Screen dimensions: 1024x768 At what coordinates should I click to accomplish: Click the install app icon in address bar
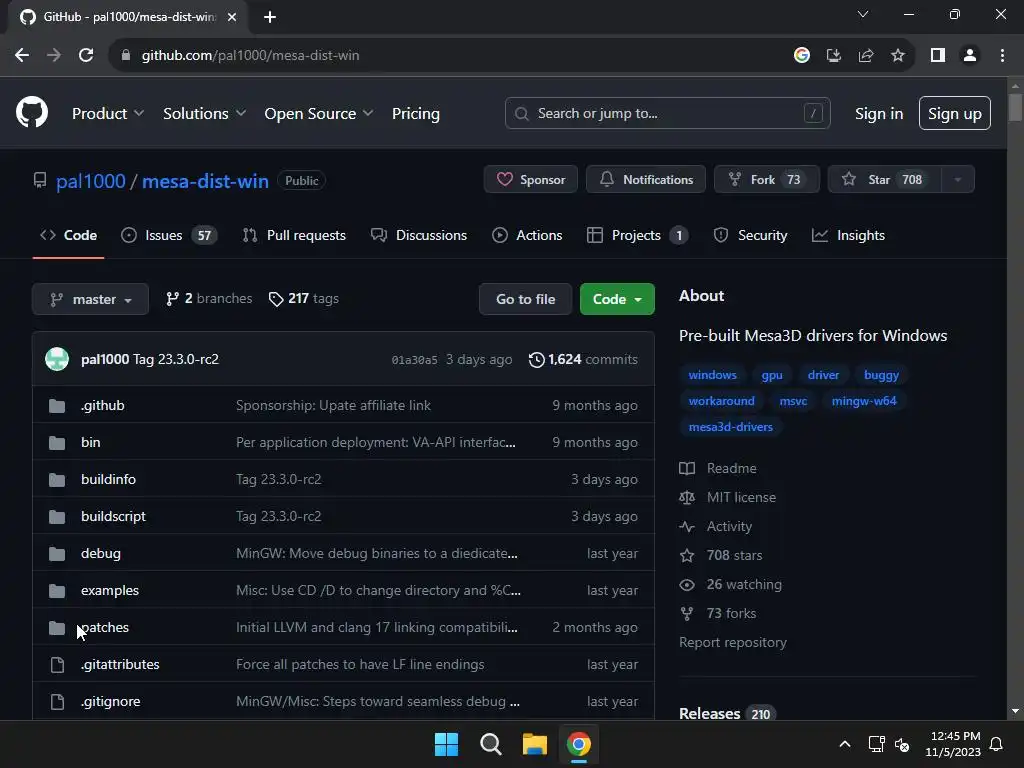coord(834,56)
